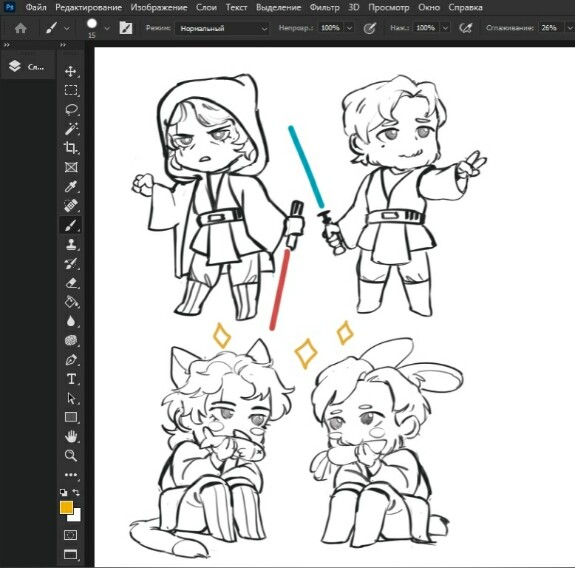
Task: Click the flow 100% value field
Action: click(x=426, y=28)
